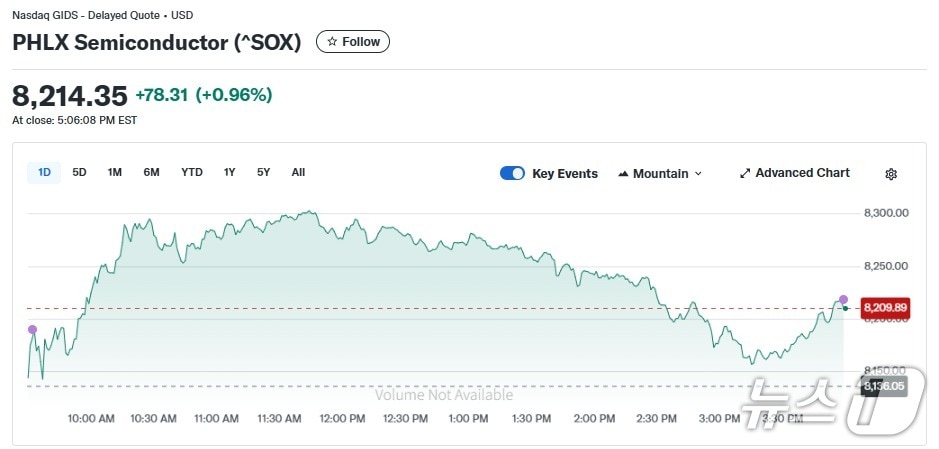Click the 8,136.05 previous close label
Image resolution: width=939 pixels, height=449 pixels.
pyautogui.click(x=884, y=385)
